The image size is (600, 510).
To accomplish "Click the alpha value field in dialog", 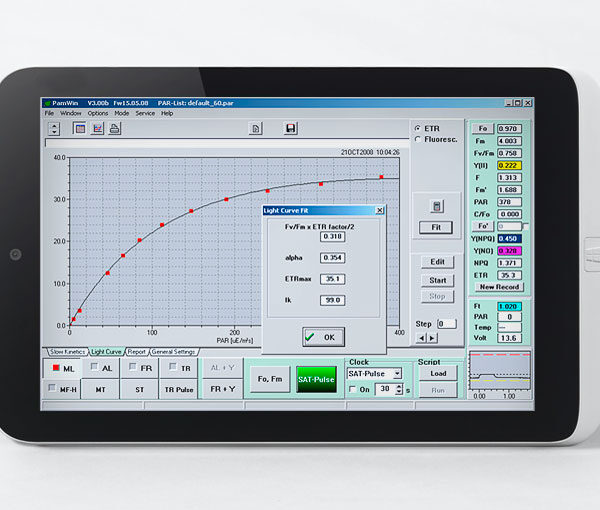I will coord(332,258).
